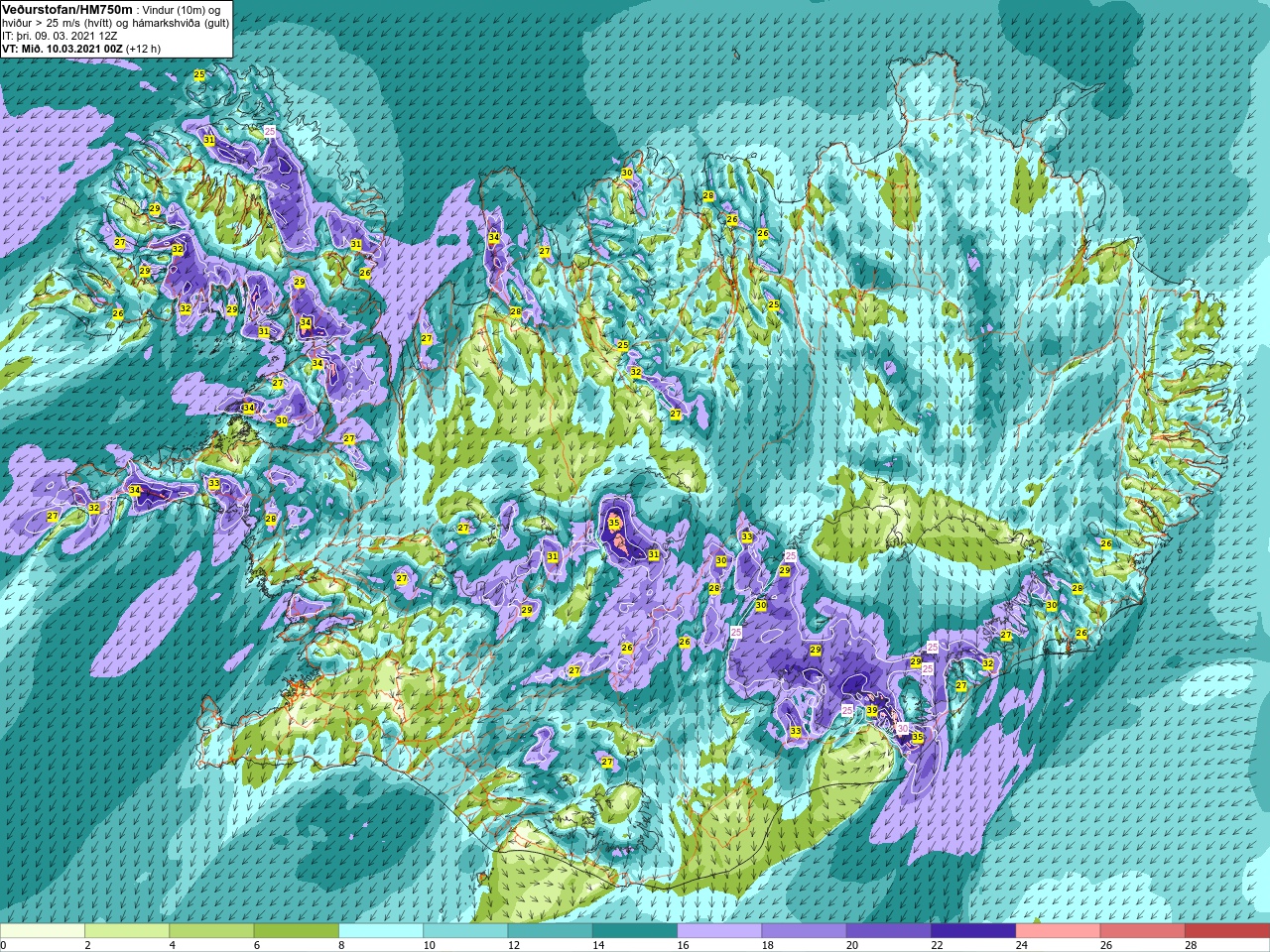Select legend scale number 0
Screen dimensions: 1270x952
click(x=4, y=945)
